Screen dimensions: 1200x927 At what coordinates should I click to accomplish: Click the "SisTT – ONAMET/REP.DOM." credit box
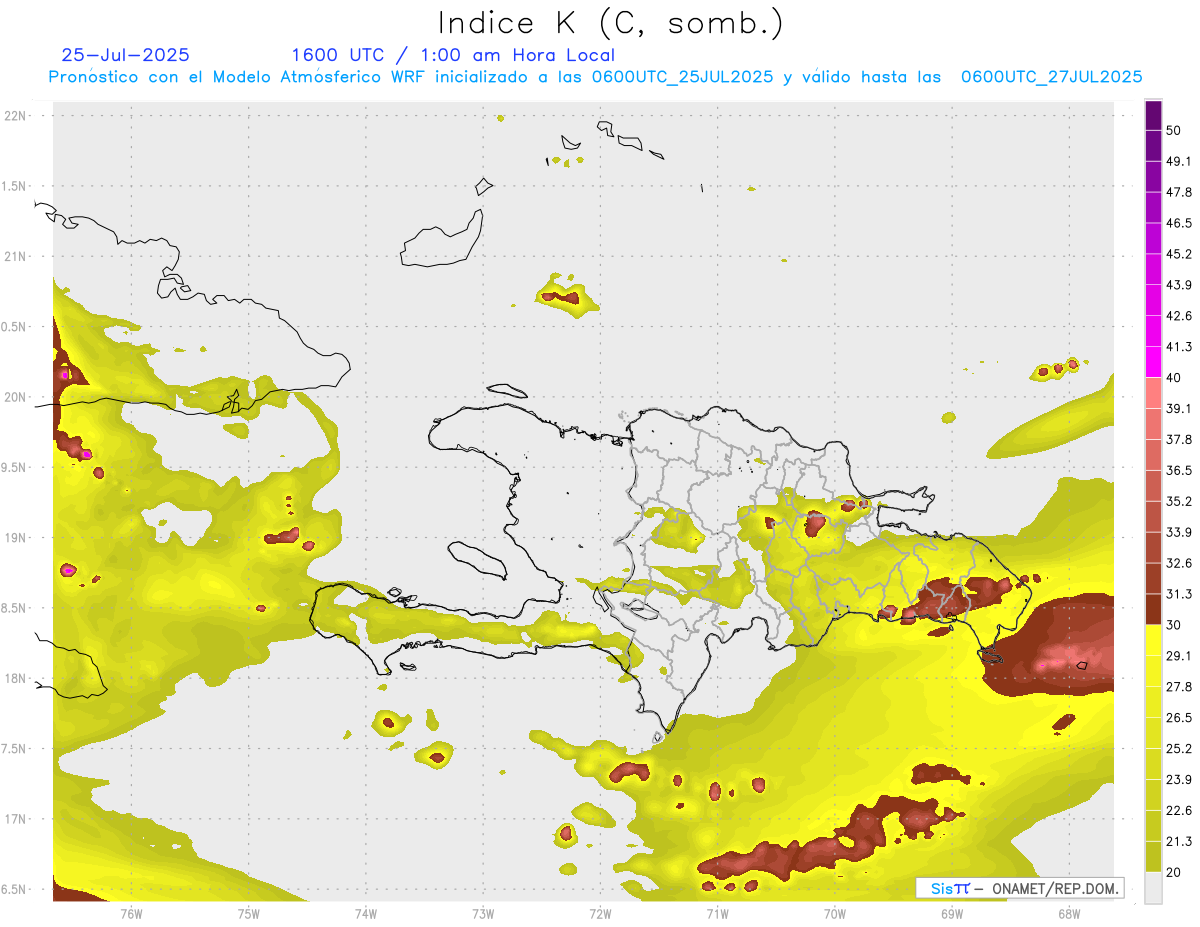pyautogui.click(x=1020, y=888)
